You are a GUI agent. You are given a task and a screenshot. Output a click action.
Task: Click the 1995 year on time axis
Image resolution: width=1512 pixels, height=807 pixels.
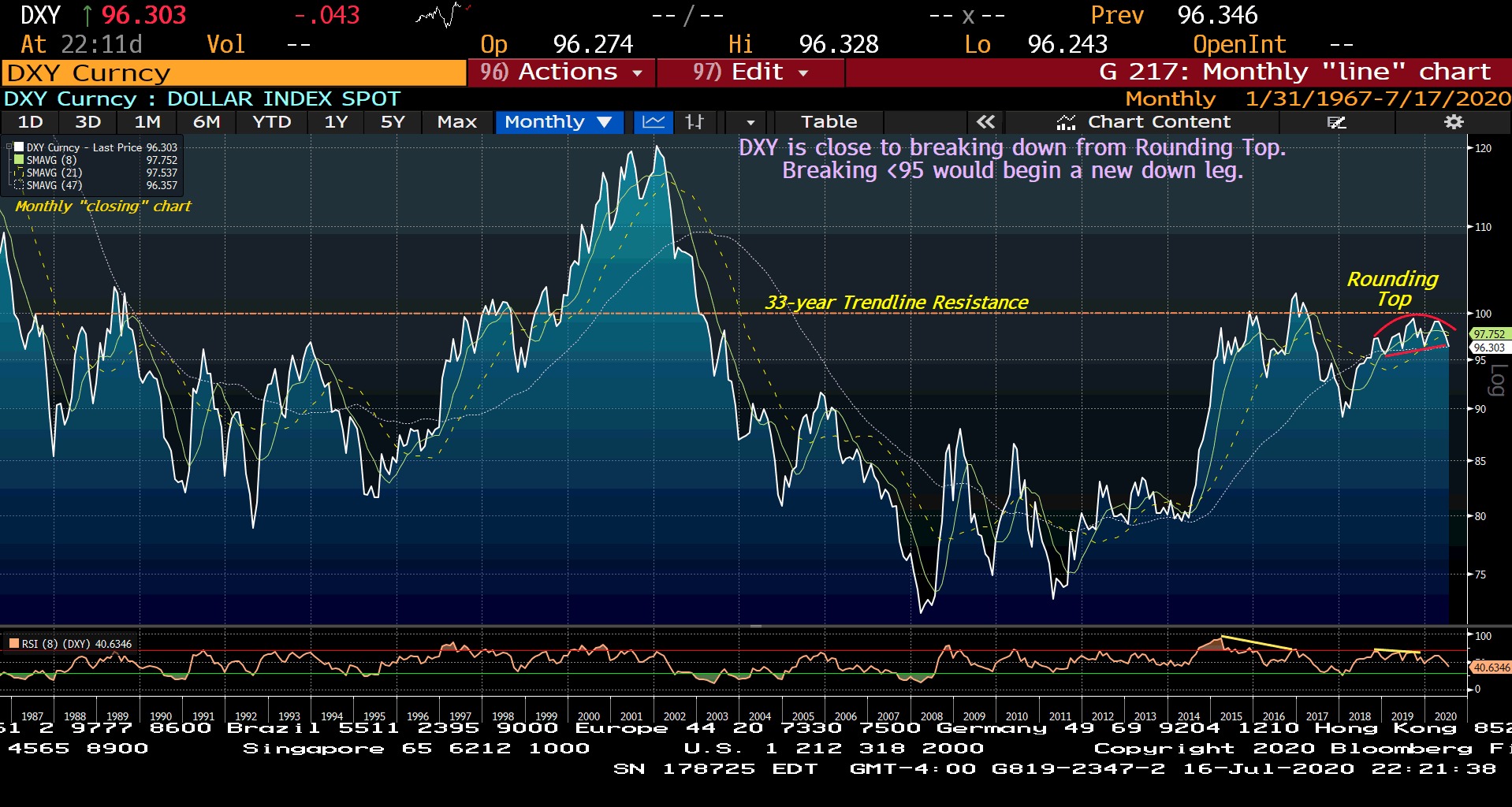coord(374,716)
